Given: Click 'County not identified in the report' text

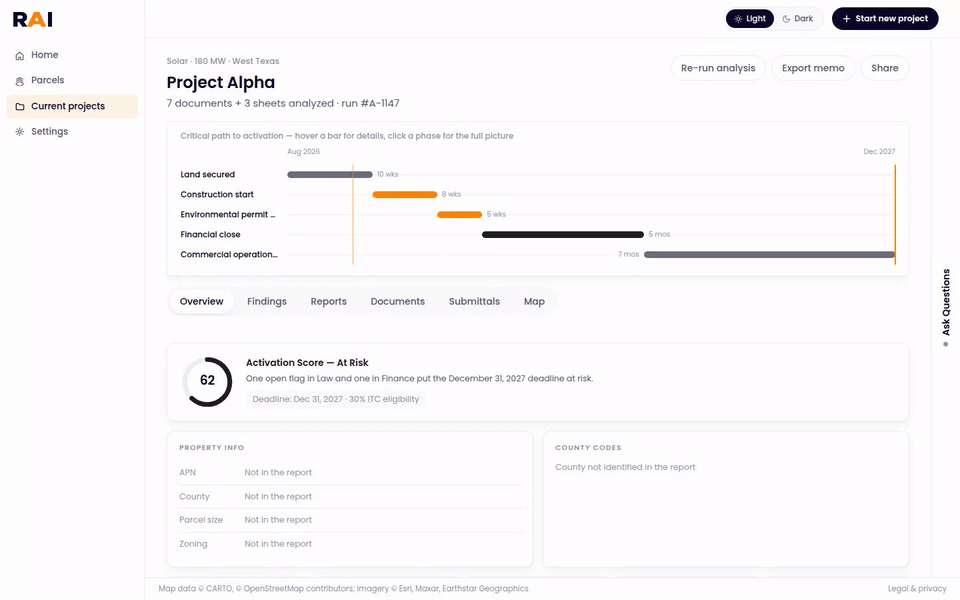Looking at the screenshot, I should pyautogui.click(x=625, y=467).
